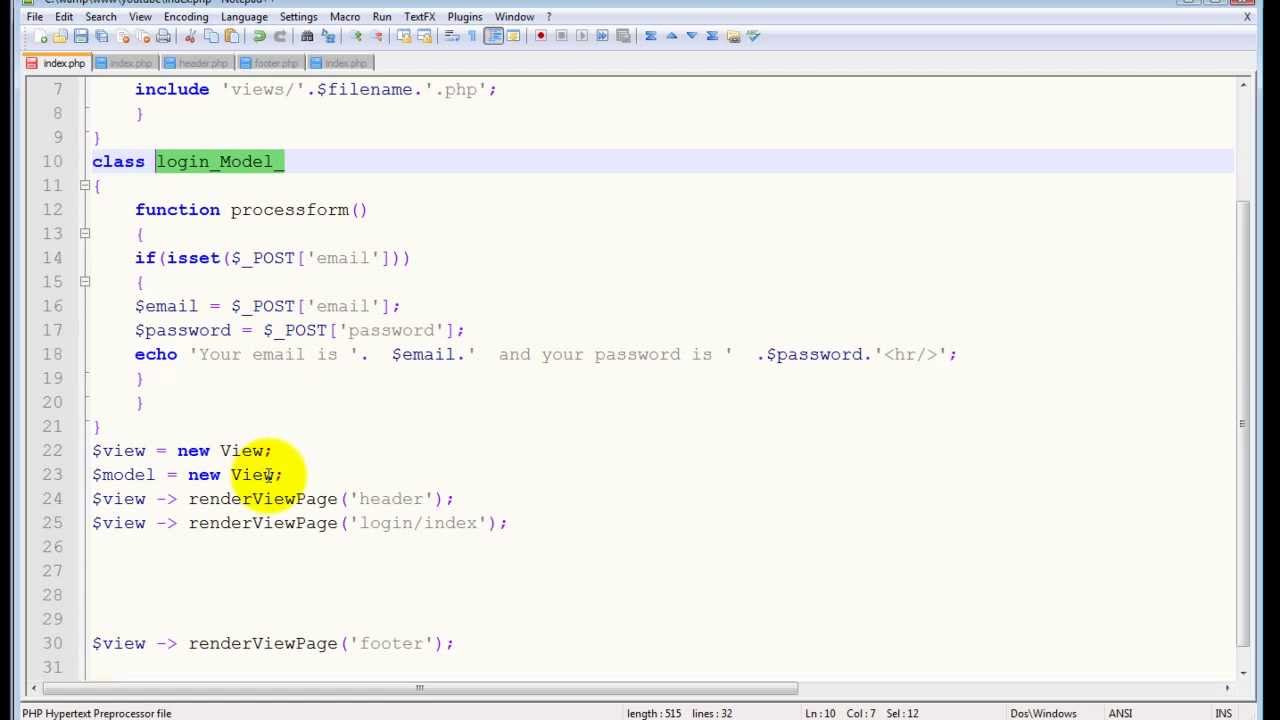Open the Language menu
Screen dimensions: 1280x720
tap(244, 17)
